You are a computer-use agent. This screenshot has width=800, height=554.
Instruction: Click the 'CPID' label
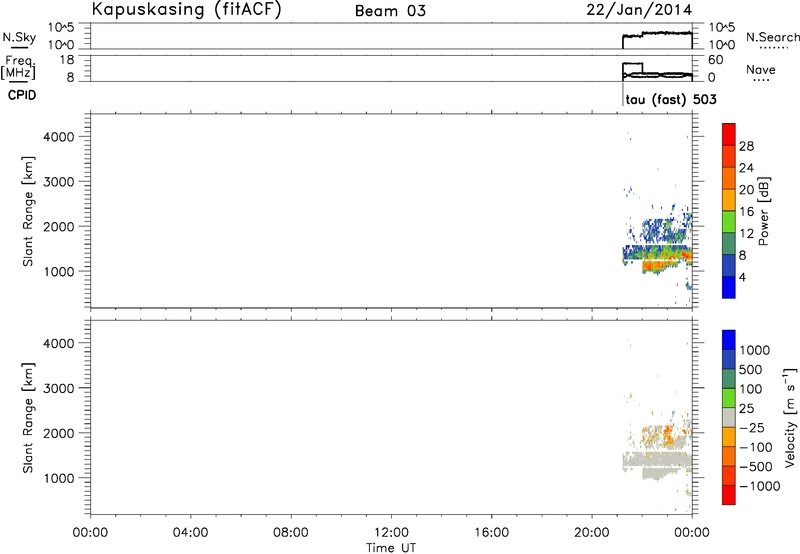22,95
